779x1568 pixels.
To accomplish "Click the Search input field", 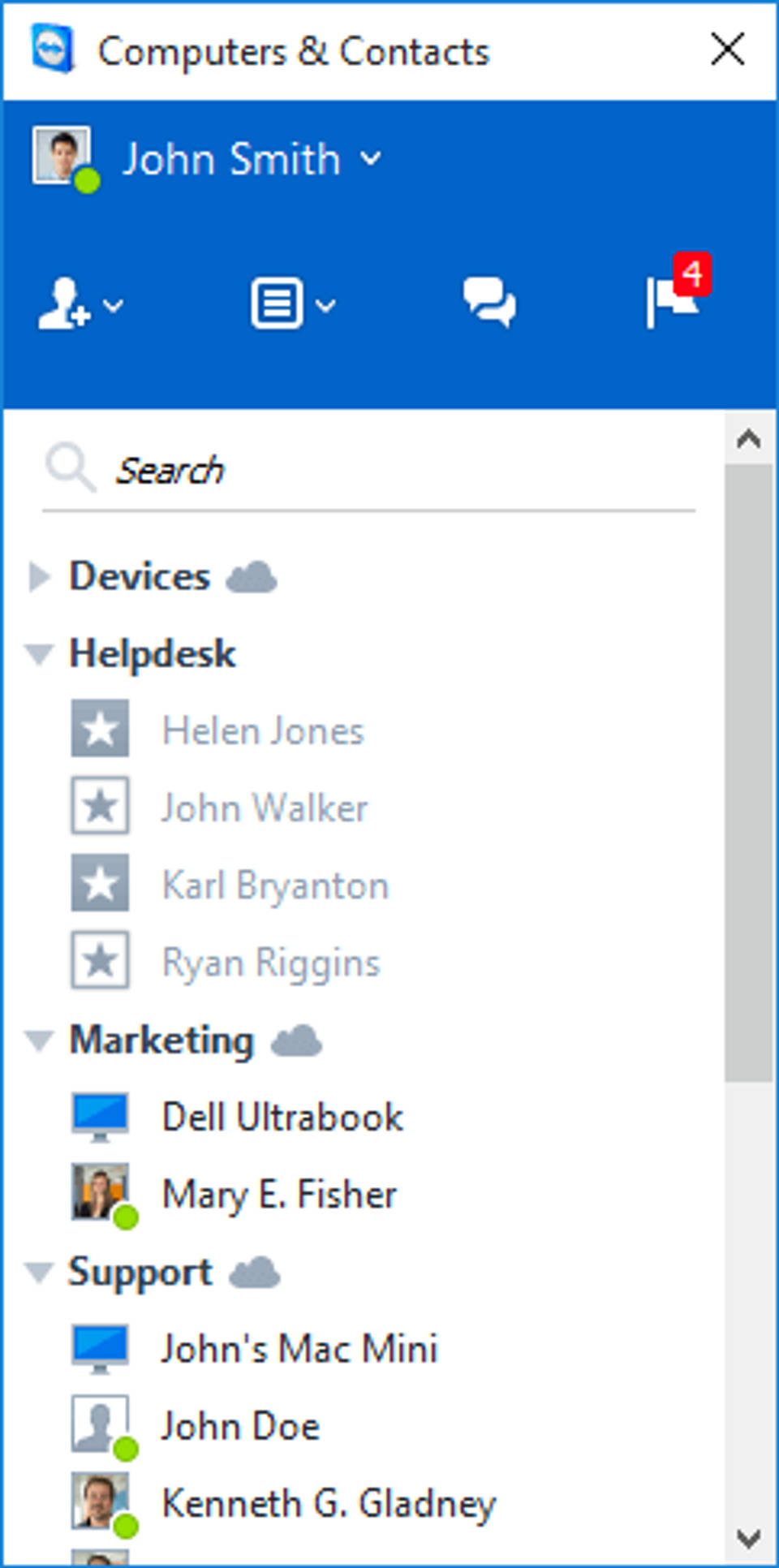I will (x=389, y=471).
